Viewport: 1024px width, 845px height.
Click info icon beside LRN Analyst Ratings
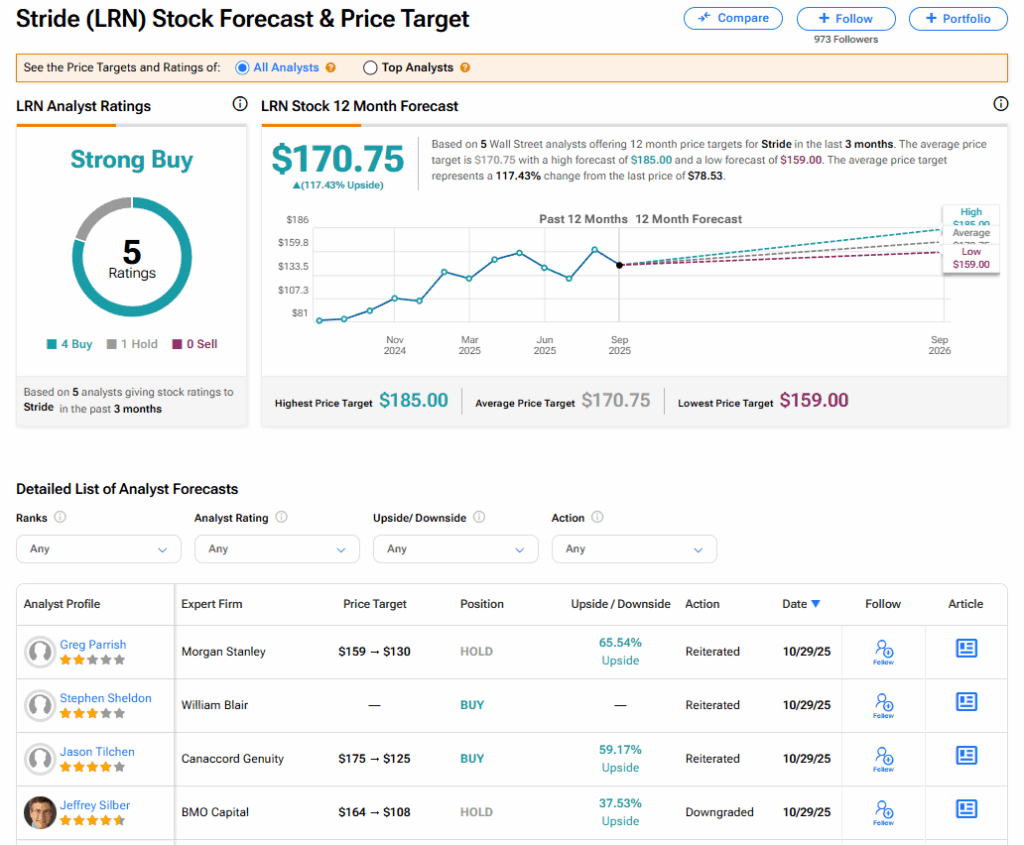tap(240, 104)
